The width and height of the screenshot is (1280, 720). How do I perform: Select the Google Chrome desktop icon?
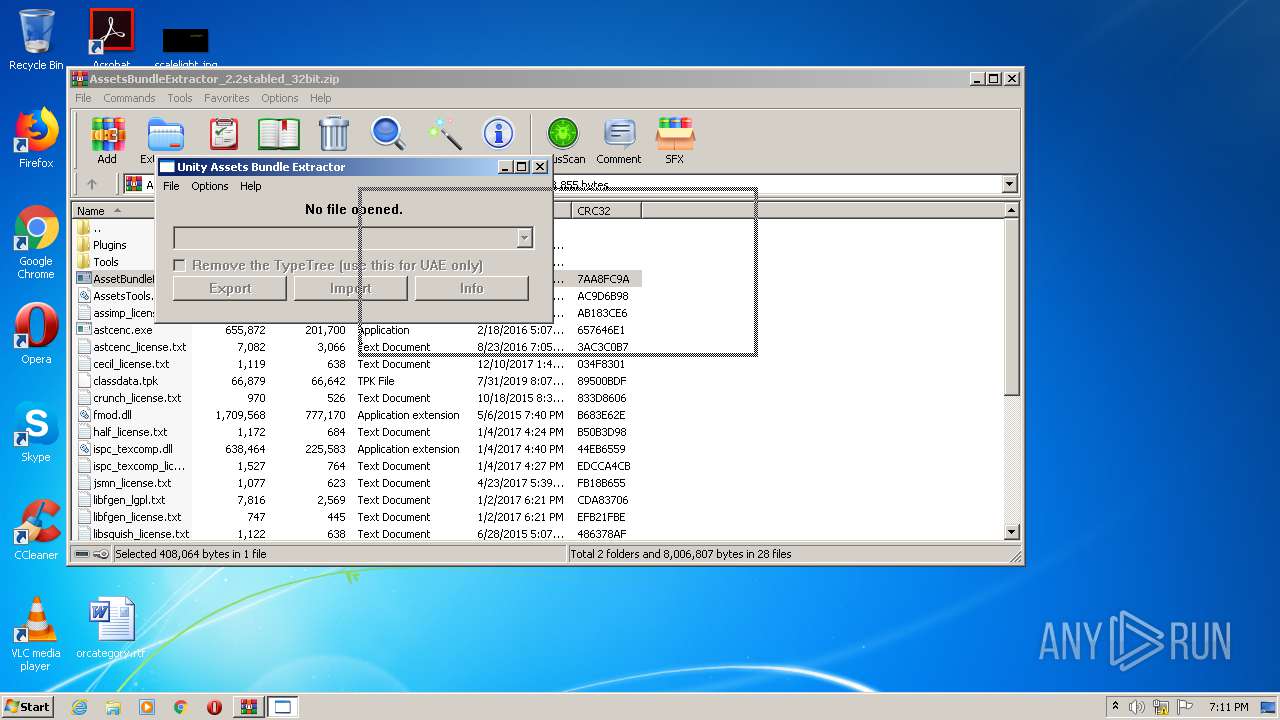pyautogui.click(x=36, y=243)
